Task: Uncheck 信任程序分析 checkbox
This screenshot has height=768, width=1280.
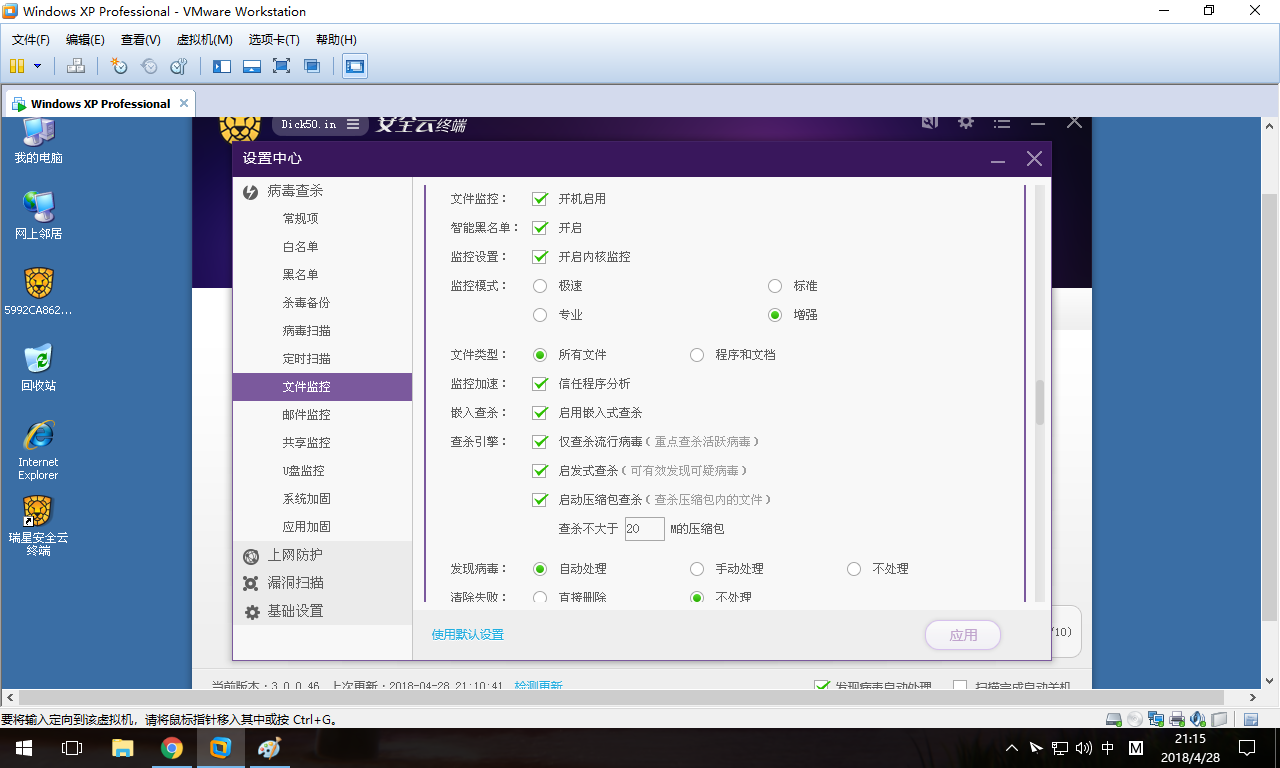Action: [540, 384]
